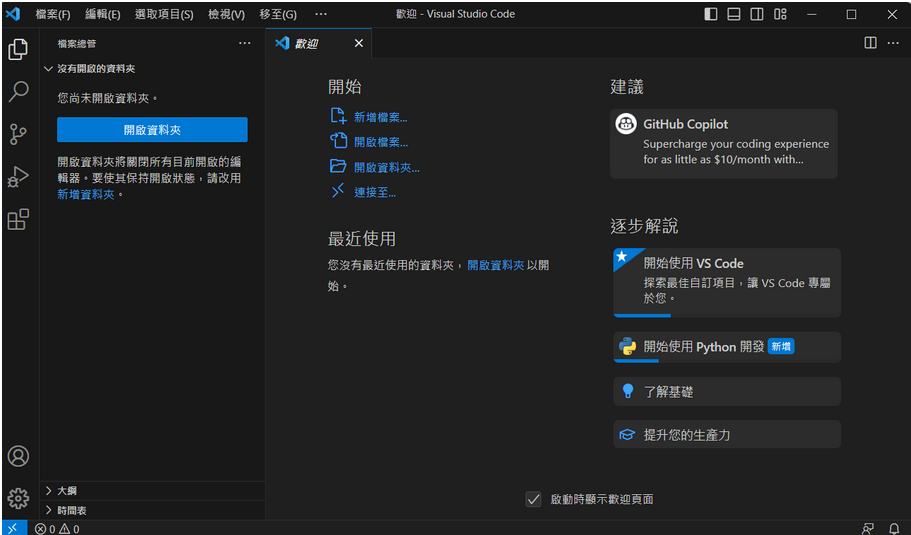Viewport: 911px width, 535px height.
Task: Open the 檔案(F) menu
Action: tap(53, 15)
